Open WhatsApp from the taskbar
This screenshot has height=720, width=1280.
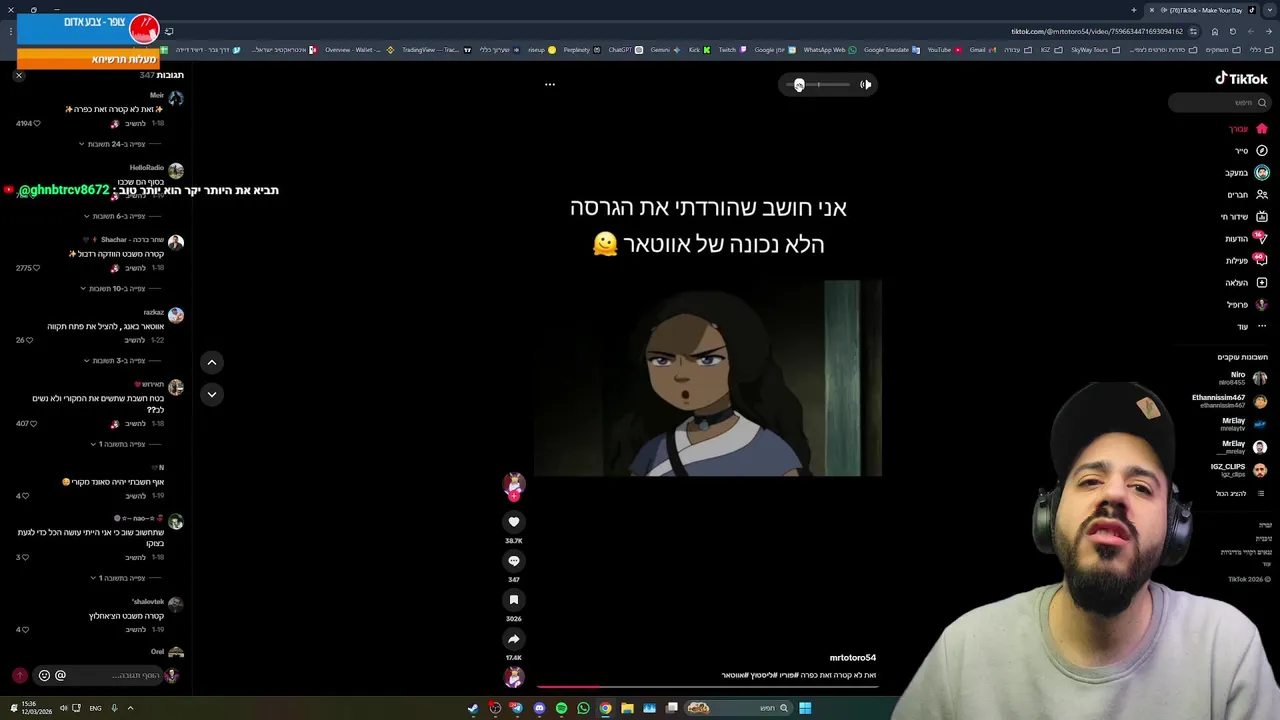coord(583,708)
